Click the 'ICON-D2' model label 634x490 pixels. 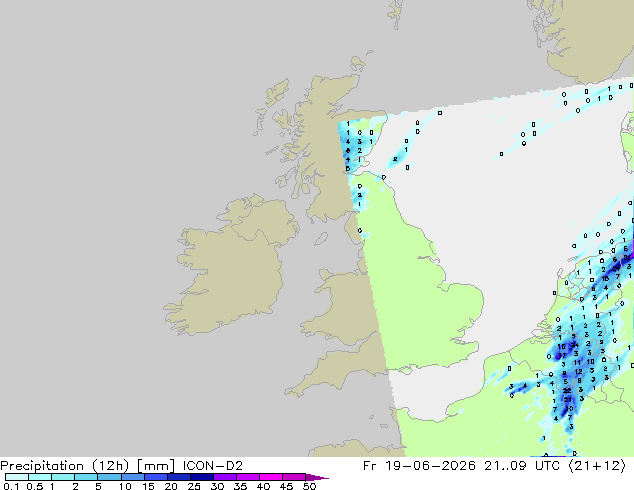(x=213, y=466)
